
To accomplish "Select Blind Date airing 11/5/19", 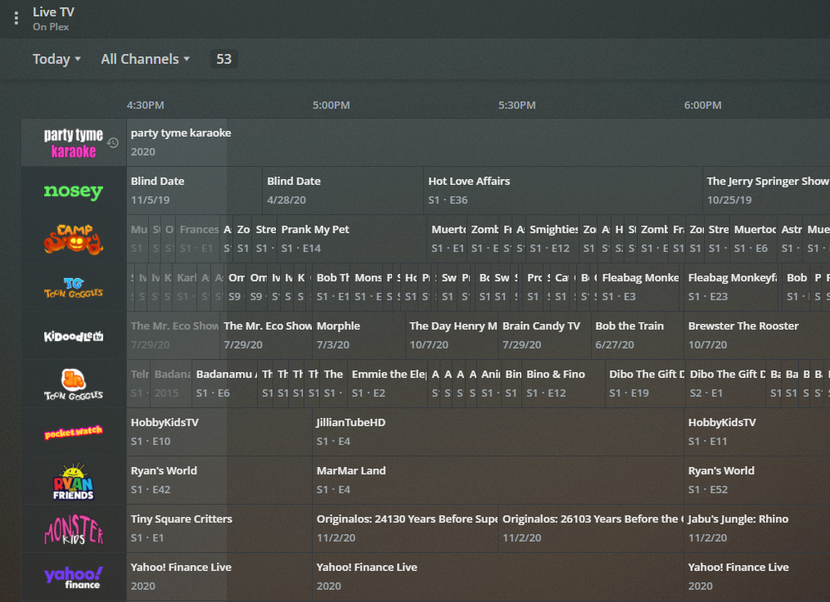I will click(194, 191).
